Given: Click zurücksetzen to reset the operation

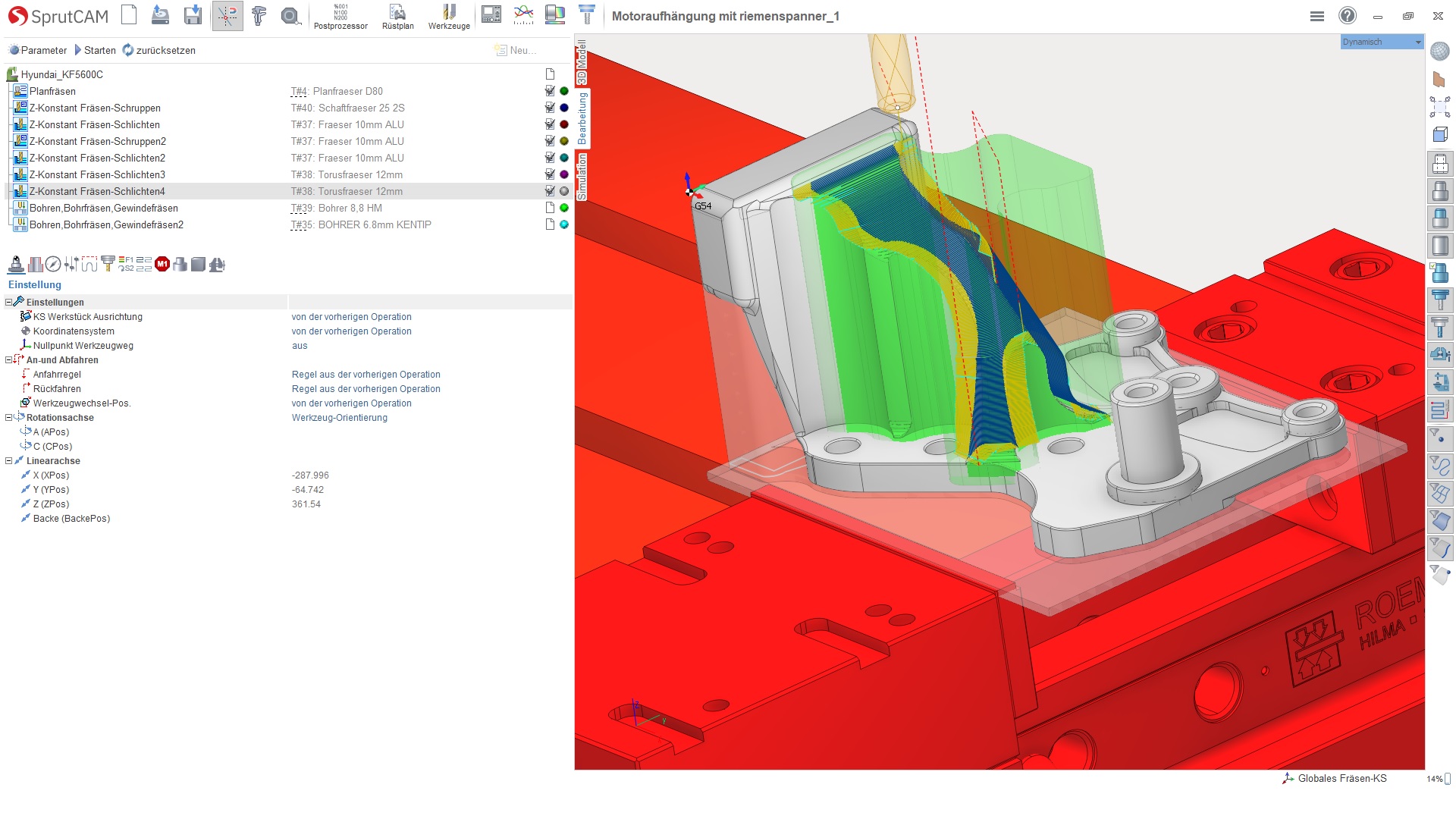Looking at the screenshot, I should click(159, 50).
